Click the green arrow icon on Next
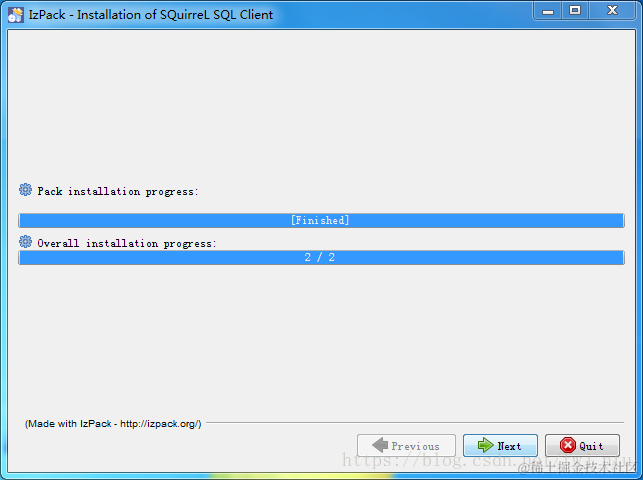643x480 pixels. 486,445
